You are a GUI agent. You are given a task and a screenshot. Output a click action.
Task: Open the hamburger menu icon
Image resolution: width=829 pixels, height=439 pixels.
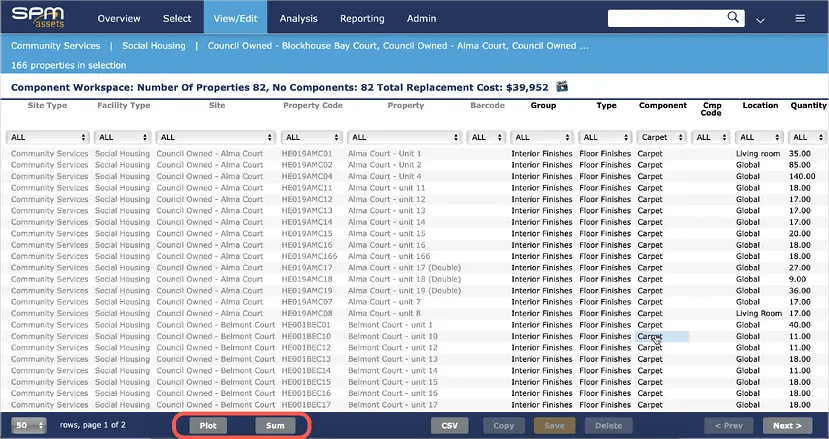pos(799,18)
